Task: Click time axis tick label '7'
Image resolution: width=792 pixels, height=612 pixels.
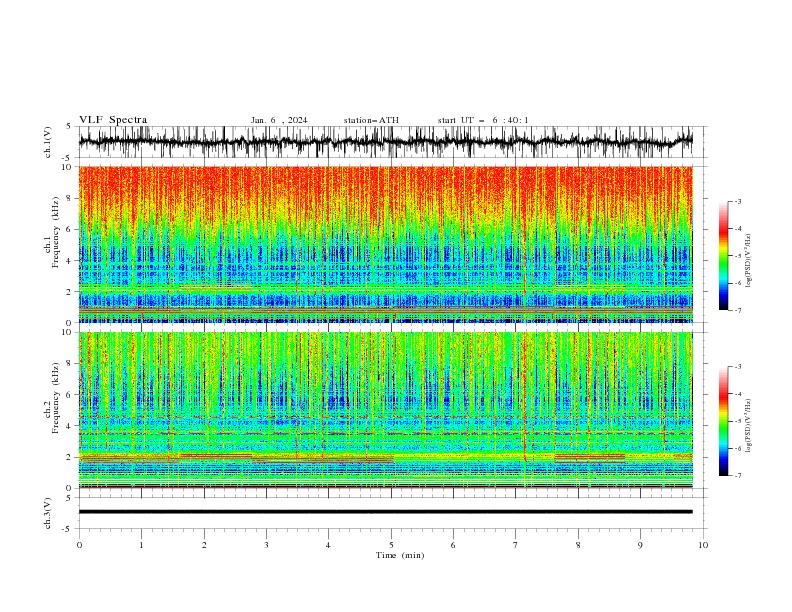Action: (x=516, y=545)
